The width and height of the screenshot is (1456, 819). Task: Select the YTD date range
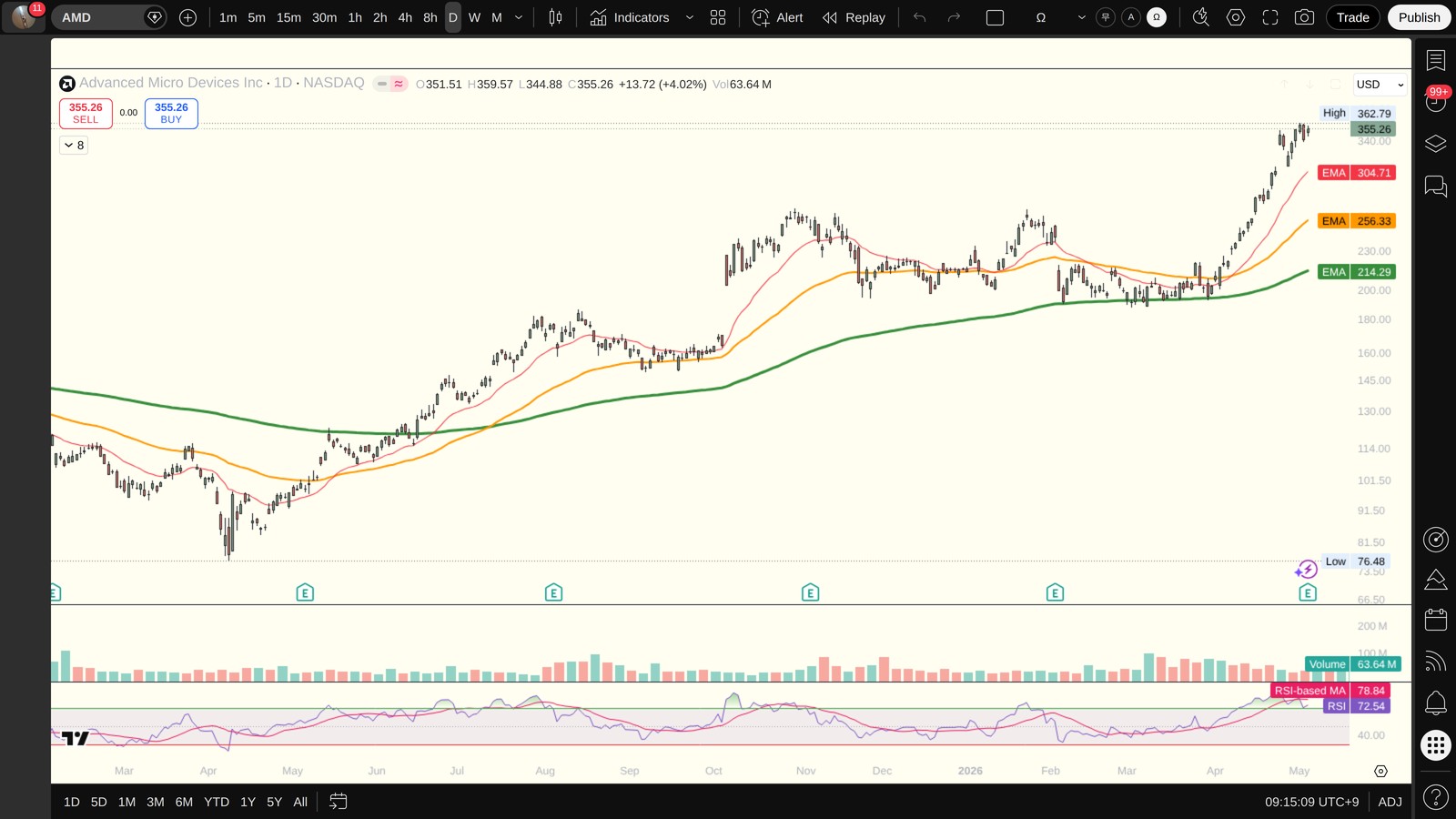(217, 802)
